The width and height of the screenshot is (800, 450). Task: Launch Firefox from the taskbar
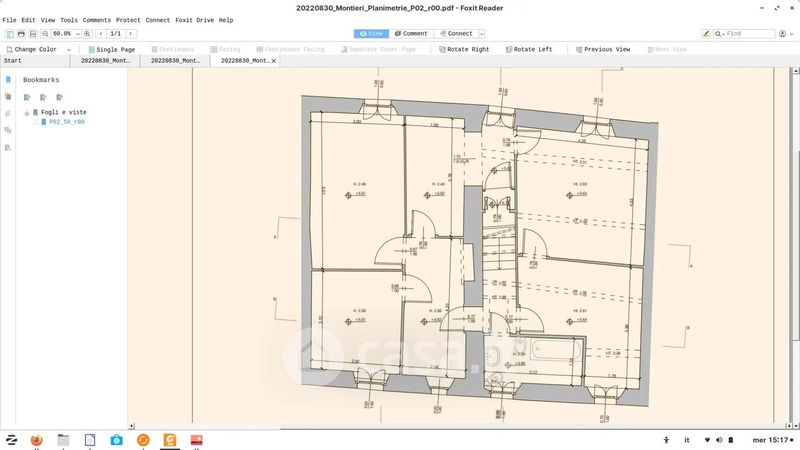coord(37,439)
